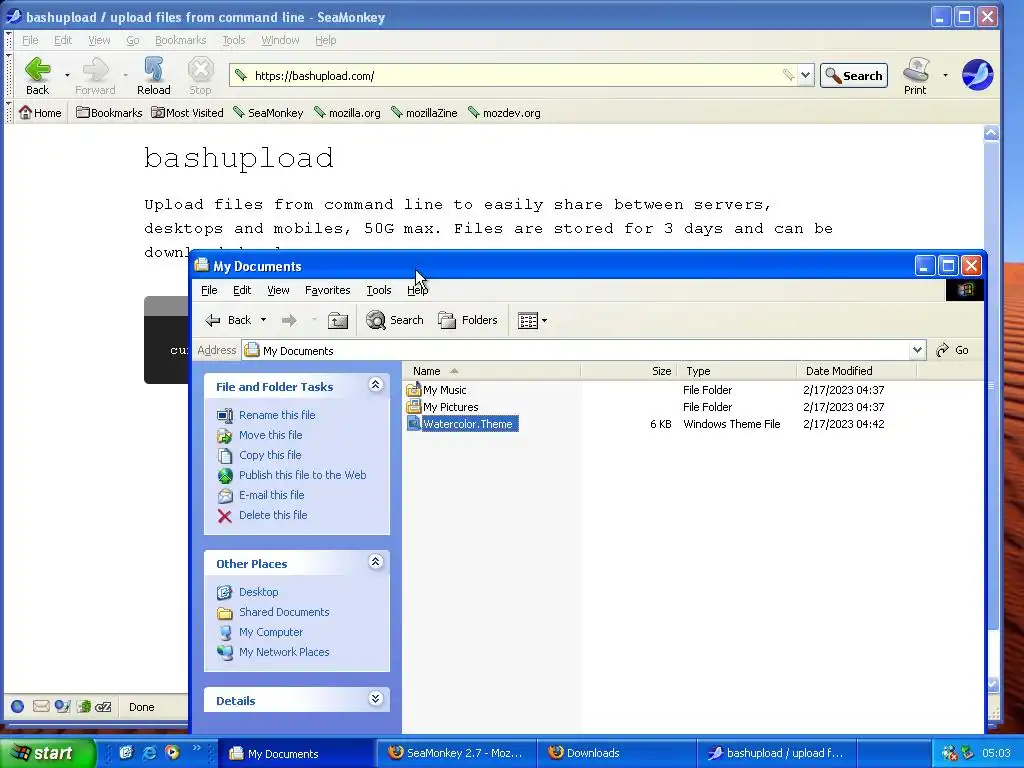Open the Back history dropdown arrow in SeaMonkey
This screenshot has width=1024, height=768.
tap(67, 76)
